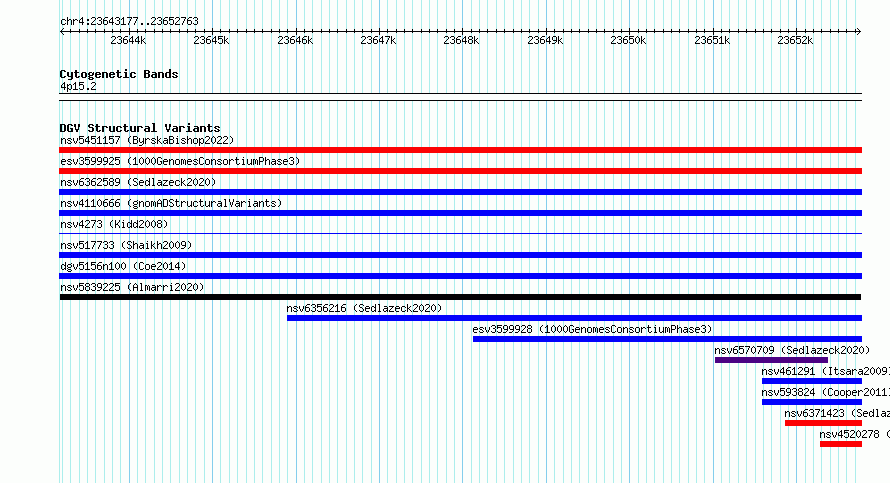
Task: Open the nsv5839225 (Almarri2020) label
Action: tap(132, 287)
